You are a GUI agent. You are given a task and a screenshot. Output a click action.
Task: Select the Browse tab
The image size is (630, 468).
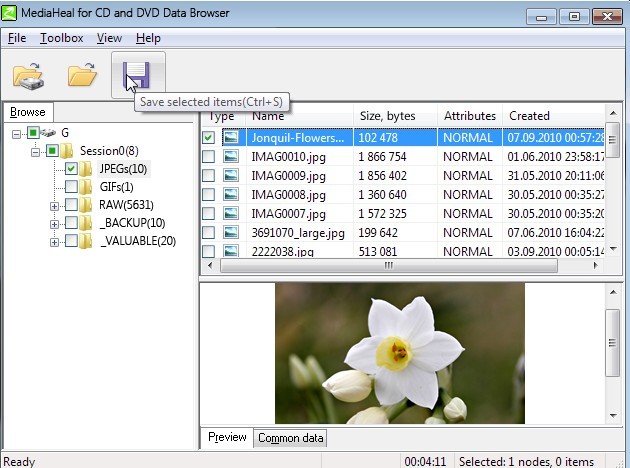pos(28,112)
